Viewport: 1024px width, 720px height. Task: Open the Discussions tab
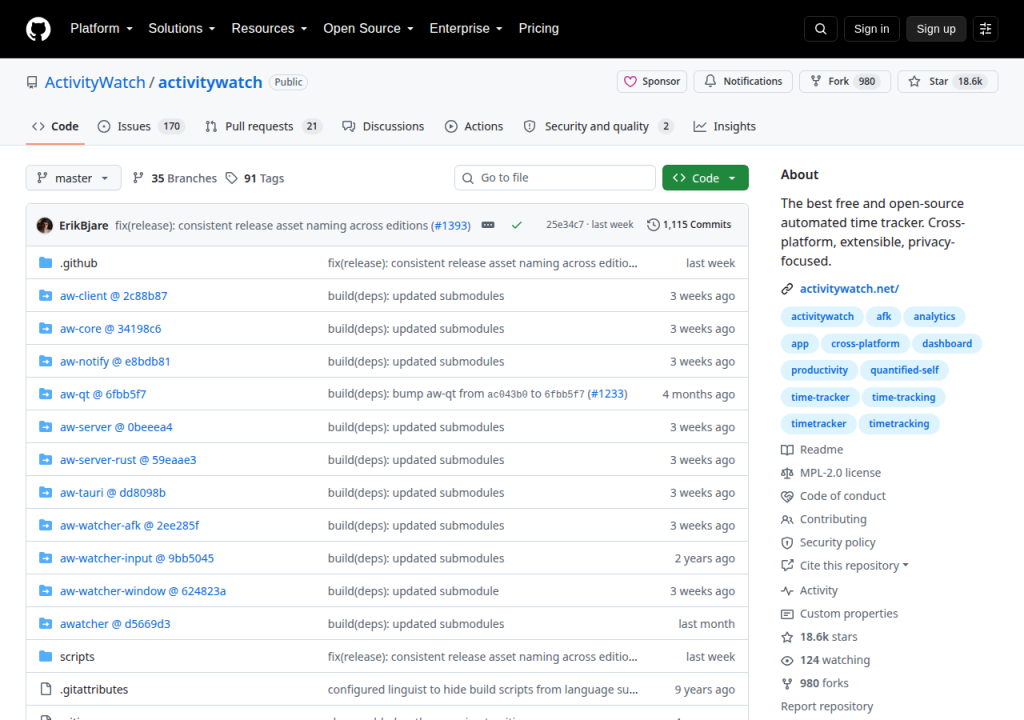tap(383, 126)
